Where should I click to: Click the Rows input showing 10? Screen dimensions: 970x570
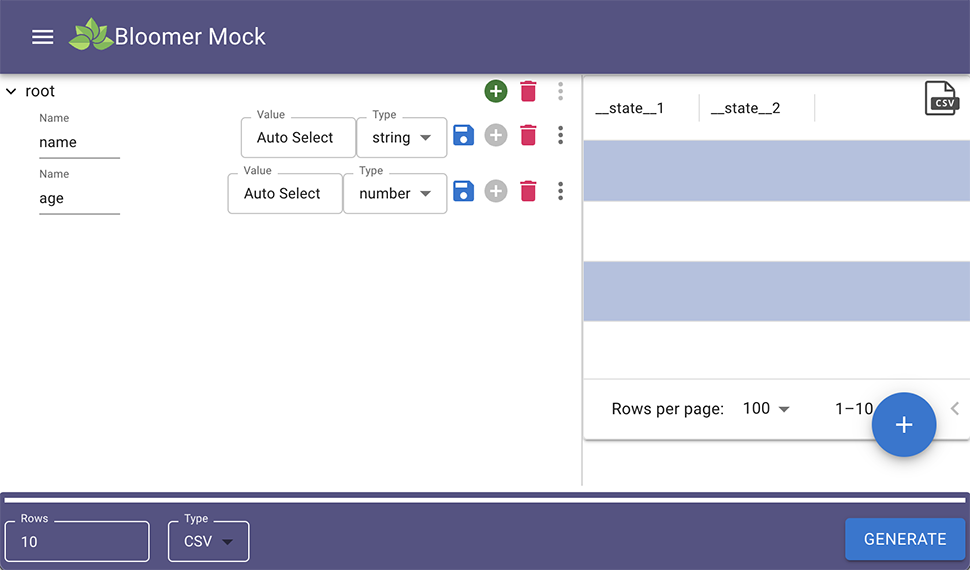77,541
